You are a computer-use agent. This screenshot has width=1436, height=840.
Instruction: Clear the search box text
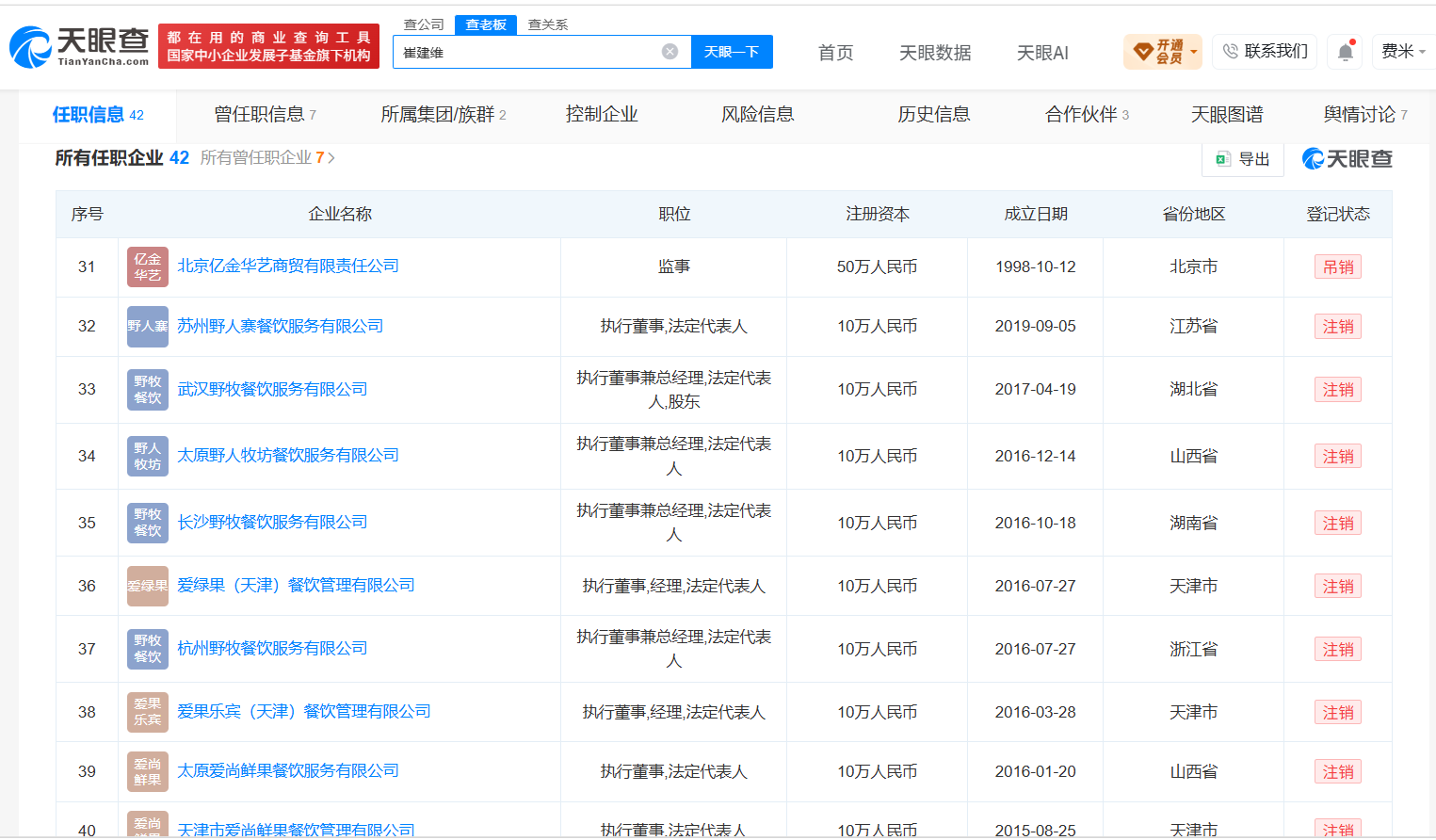tap(670, 52)
